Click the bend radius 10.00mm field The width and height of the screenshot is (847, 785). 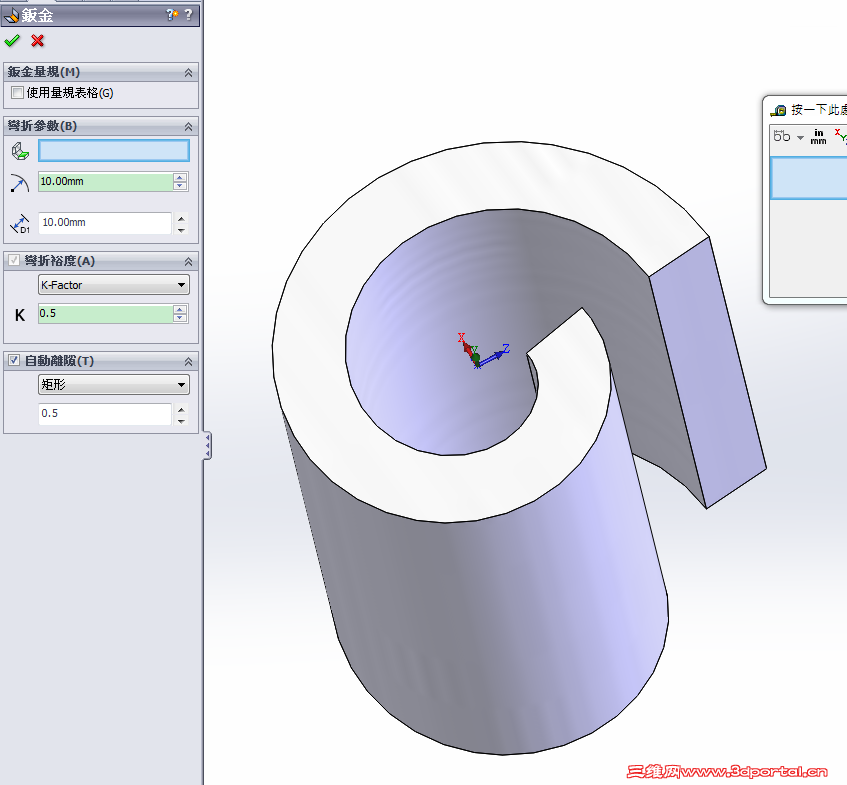coord(105,182)
